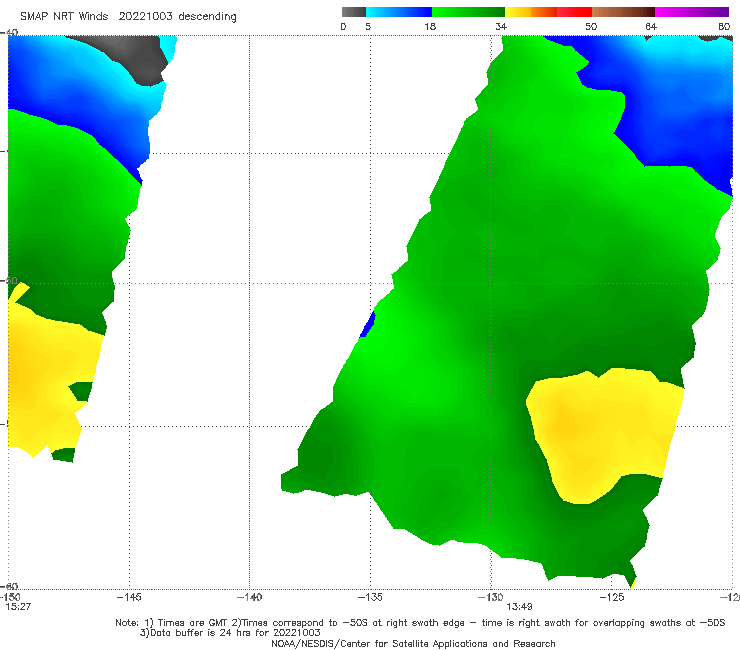This screenshot has height=650, width=740.
Task: Click the gray segment of the color bar
Action: coord(353,12)
